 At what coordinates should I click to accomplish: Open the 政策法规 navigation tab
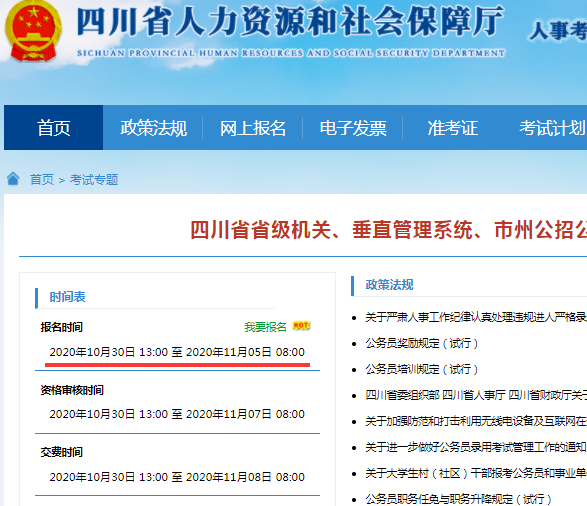coord(153,128)
